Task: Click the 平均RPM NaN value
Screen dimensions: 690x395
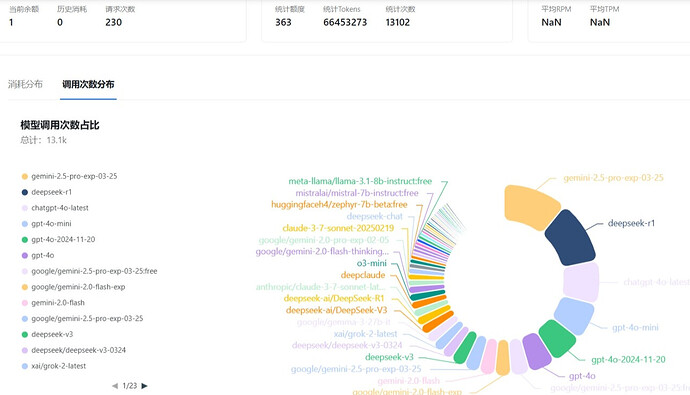Action: point(551,22)
